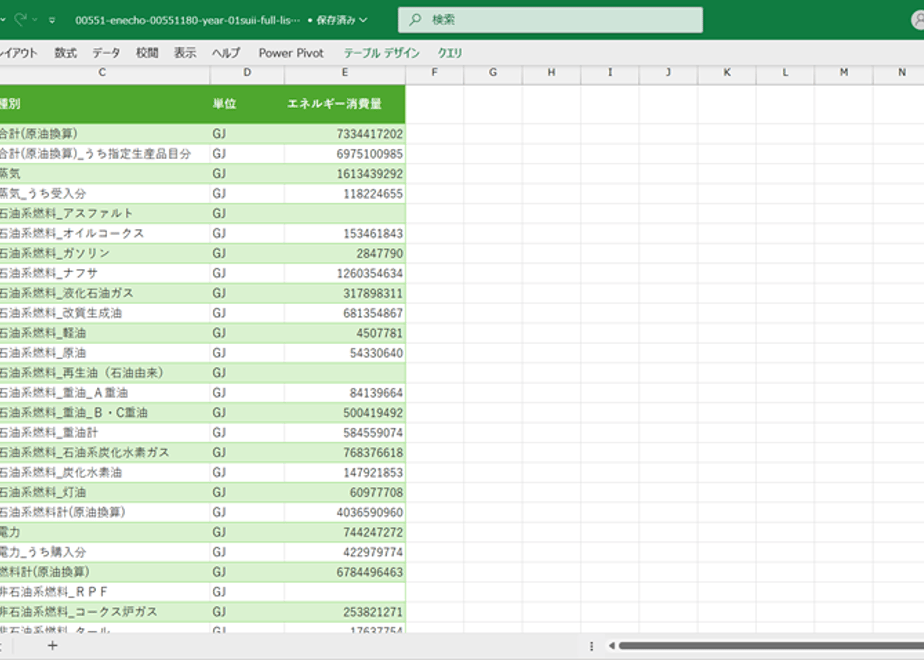Select column C header
924x660 pixels.
[103, 72]
